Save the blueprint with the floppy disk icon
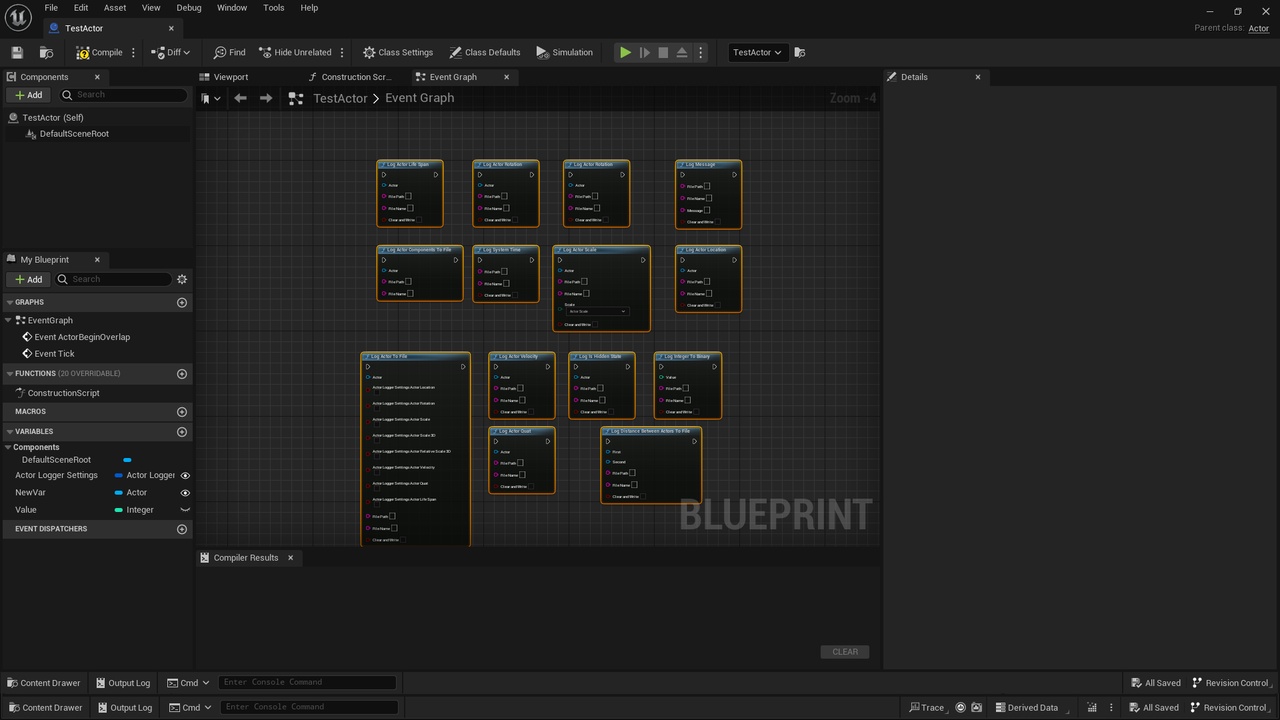Image resolution: width=1280 pixels, height=720 pixels. click(x=17, y=52)
